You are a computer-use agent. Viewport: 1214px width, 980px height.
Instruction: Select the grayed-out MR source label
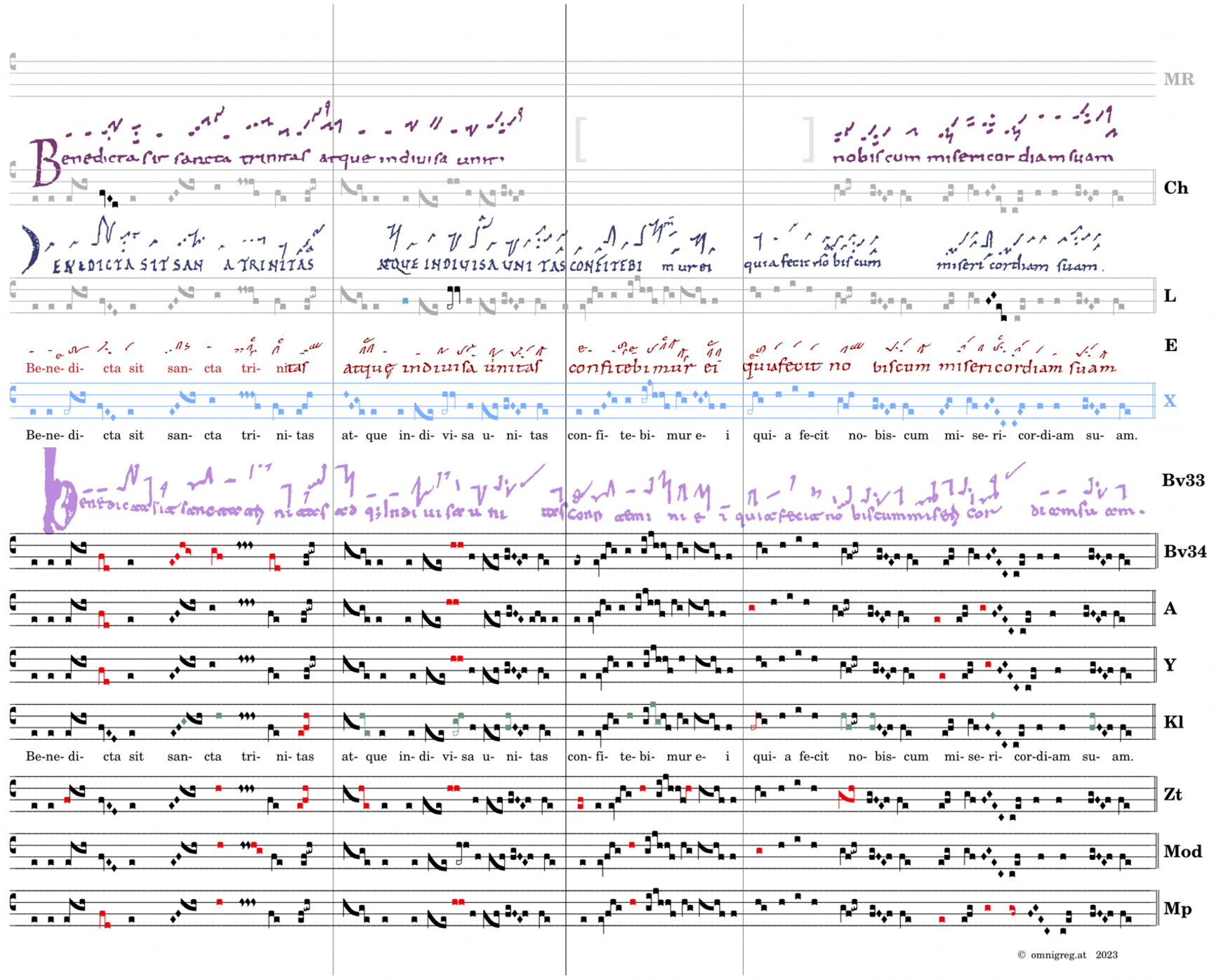click(x=1178, y=79)
